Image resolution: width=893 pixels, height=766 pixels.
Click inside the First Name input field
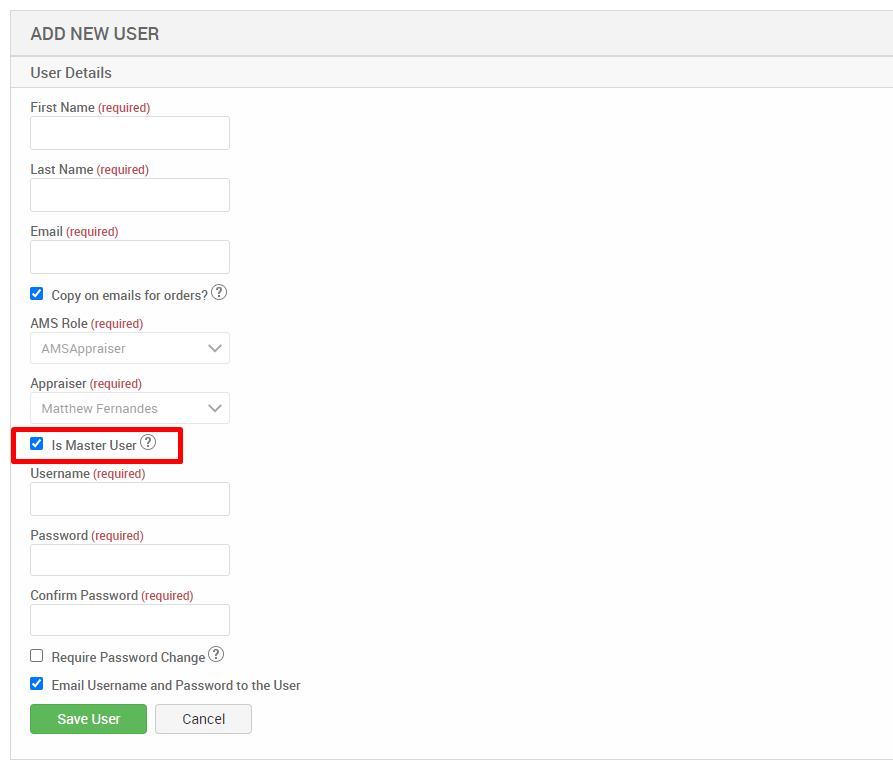click(129, 132)
